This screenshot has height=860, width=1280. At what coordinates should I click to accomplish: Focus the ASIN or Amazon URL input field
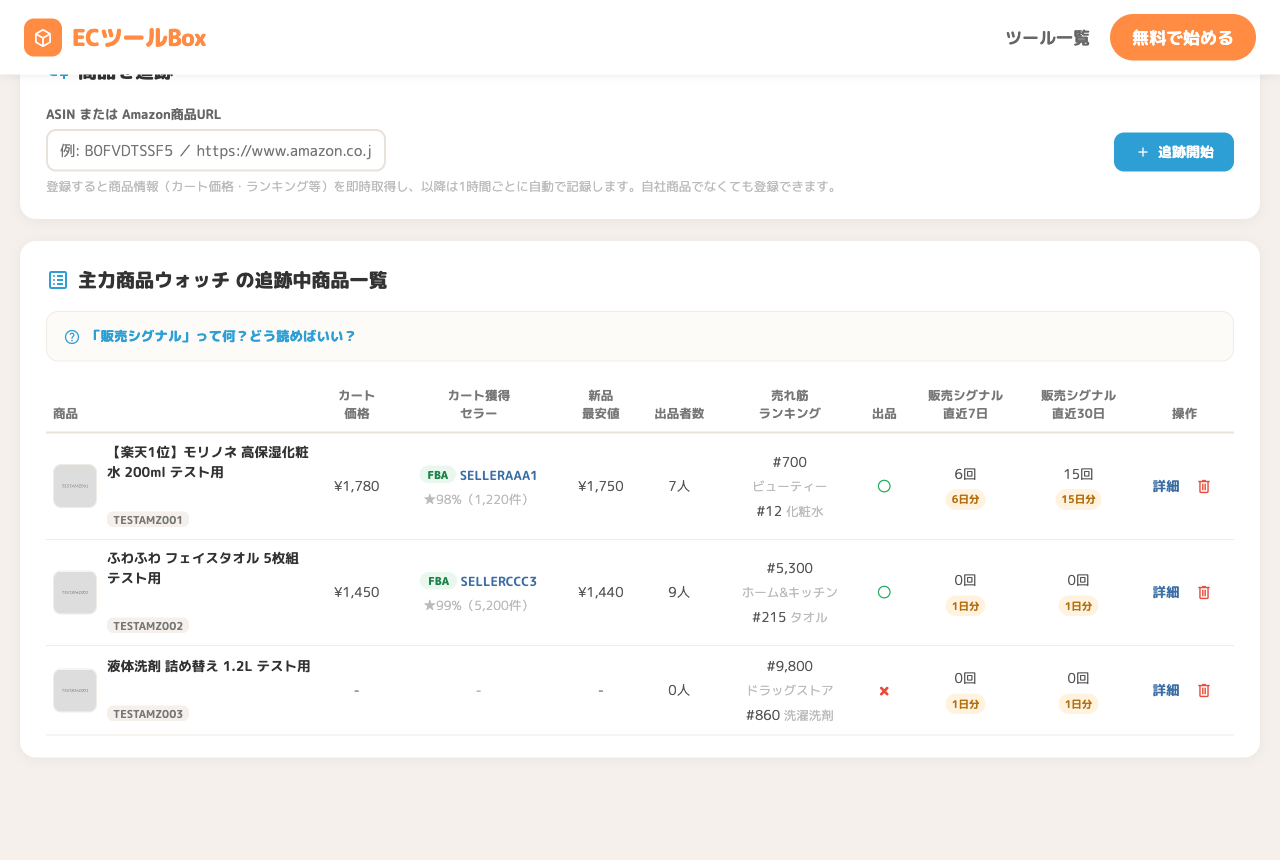point(216,150)
